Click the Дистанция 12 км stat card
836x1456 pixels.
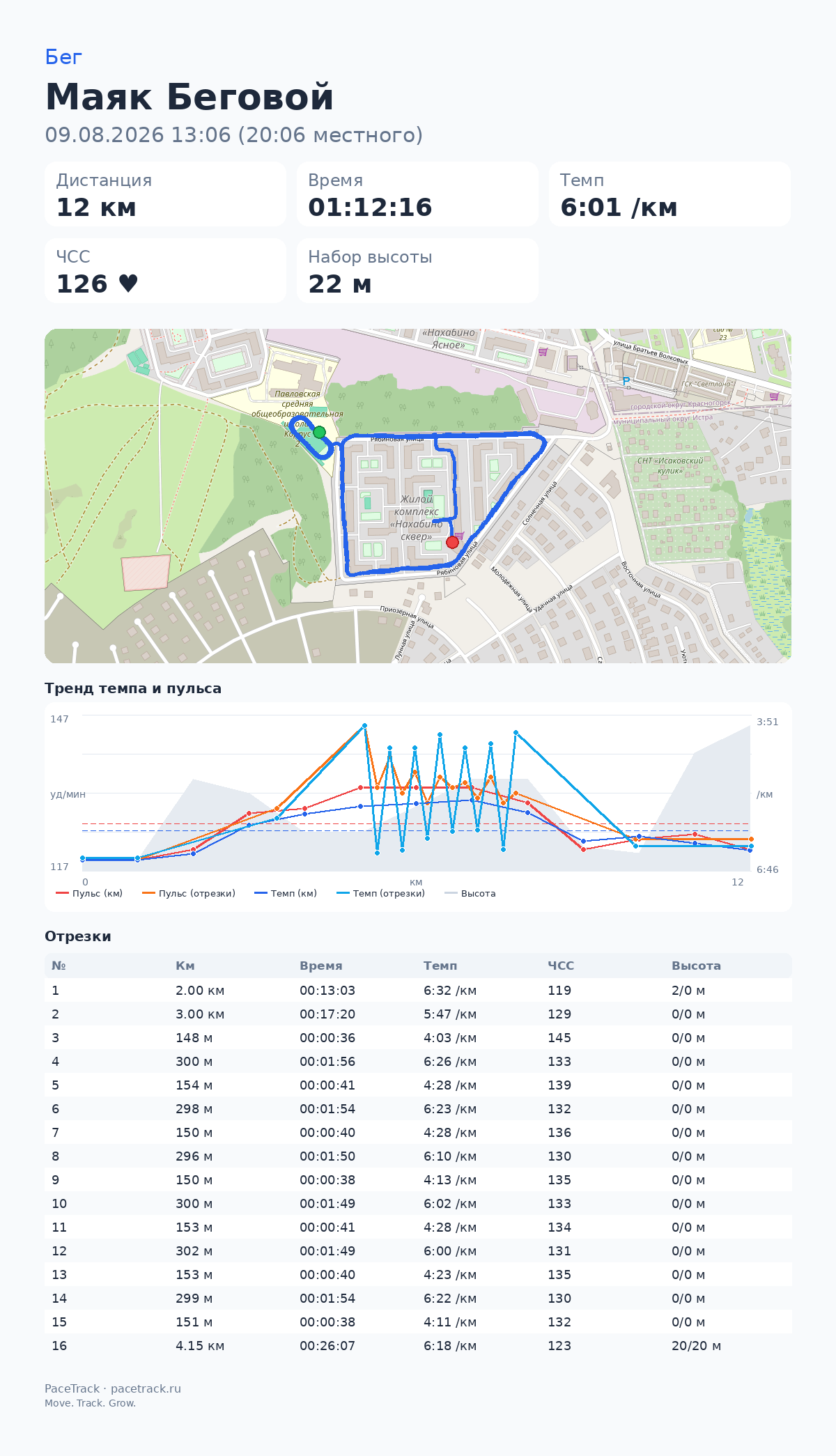166,194
